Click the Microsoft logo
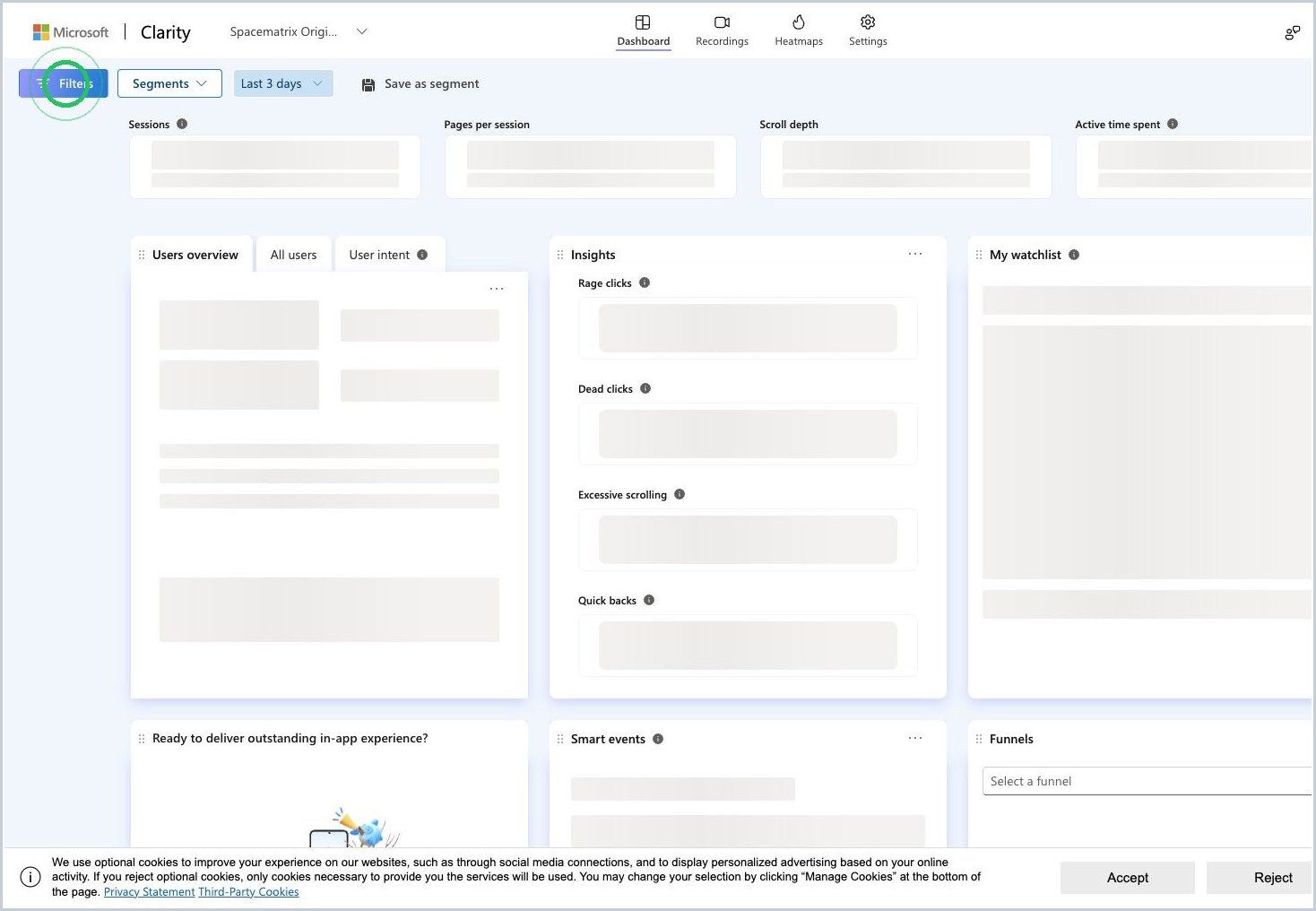1316x911 pixels. click(71, 32)
